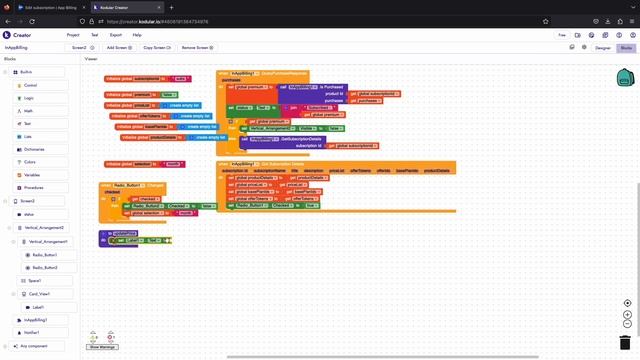
Task: Open the browser downloads icon
Action: 608,21
